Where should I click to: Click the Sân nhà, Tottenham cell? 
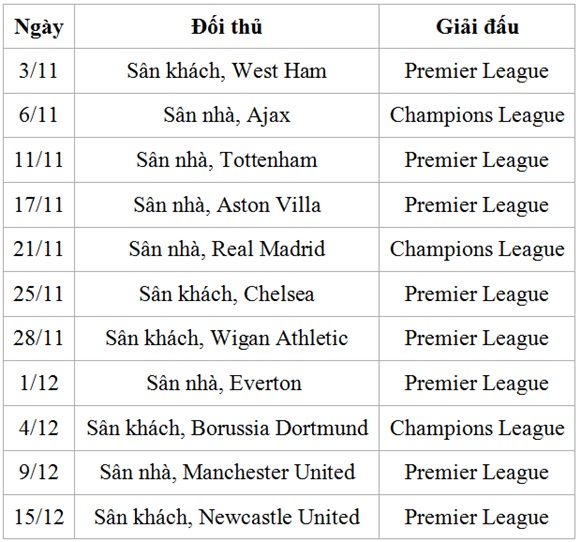click(x=227, y=160)
